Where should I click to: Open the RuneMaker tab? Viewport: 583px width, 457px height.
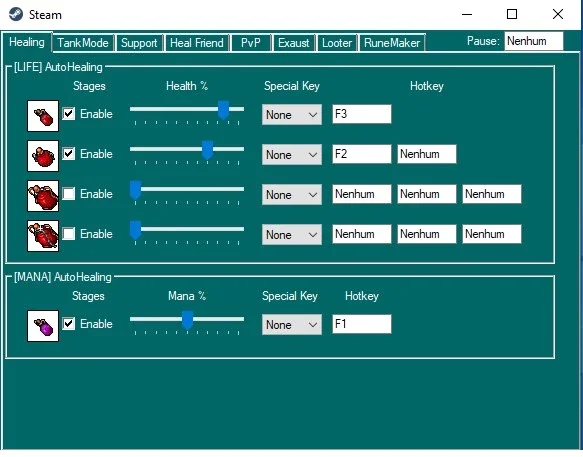click(x=392, y=43)
